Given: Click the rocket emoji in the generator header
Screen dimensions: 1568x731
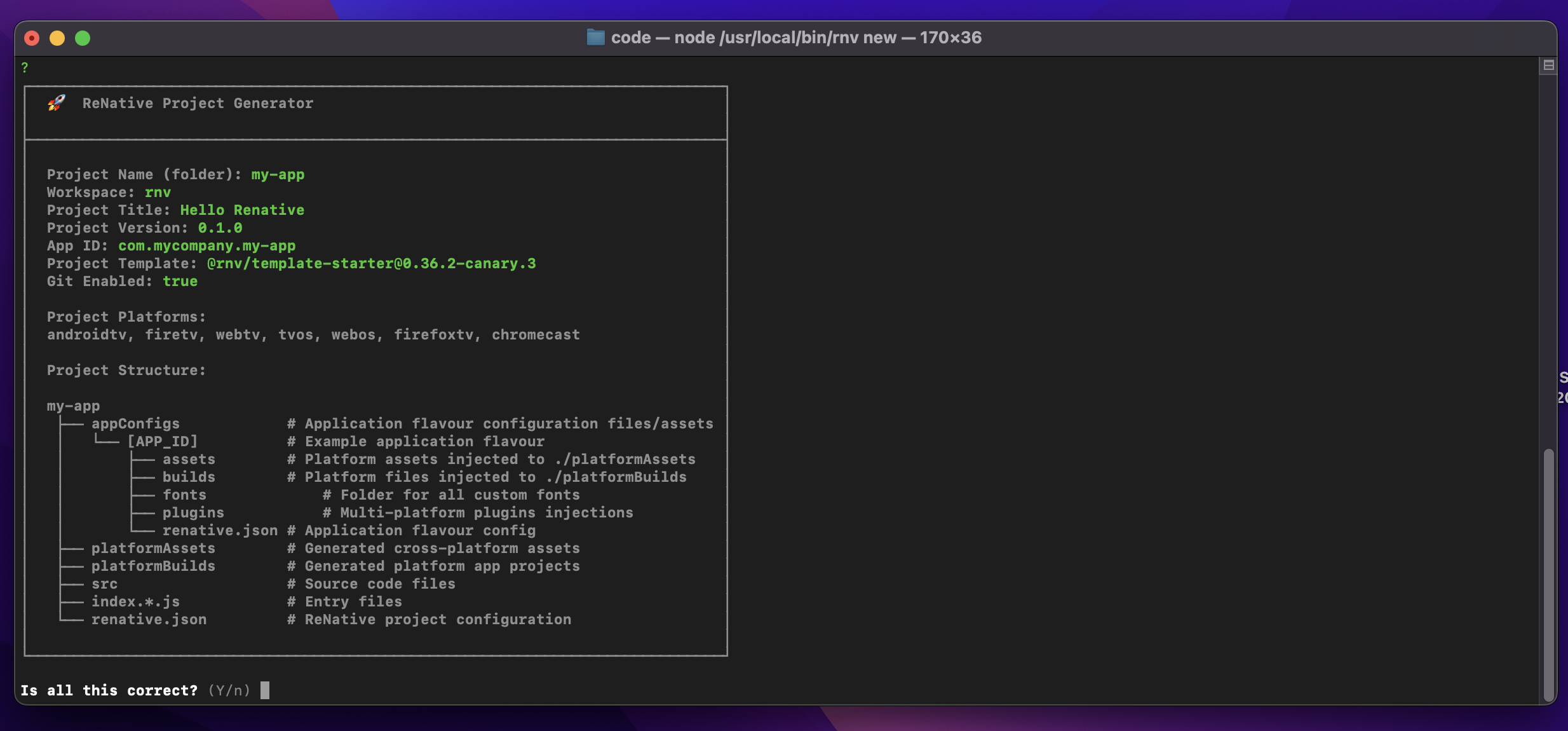Looking at the screenshot, I should point(56,102).
